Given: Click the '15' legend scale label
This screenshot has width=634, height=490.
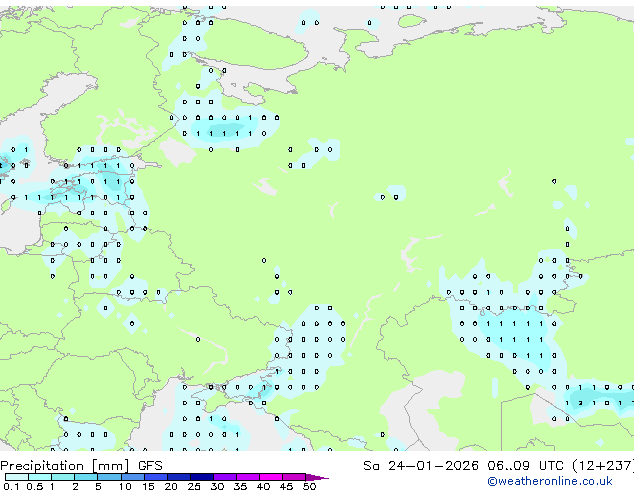Looking at the screenshot, I should pos(148,486).
